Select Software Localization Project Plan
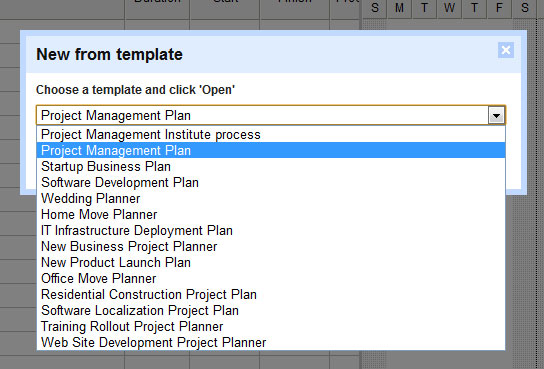This screenshot has height=369, width=544. coord(271,310)
